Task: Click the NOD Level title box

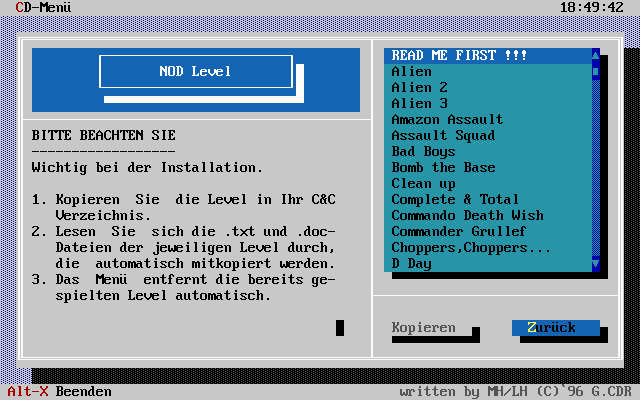Action: pyautogui.click(x=195, y=72)
